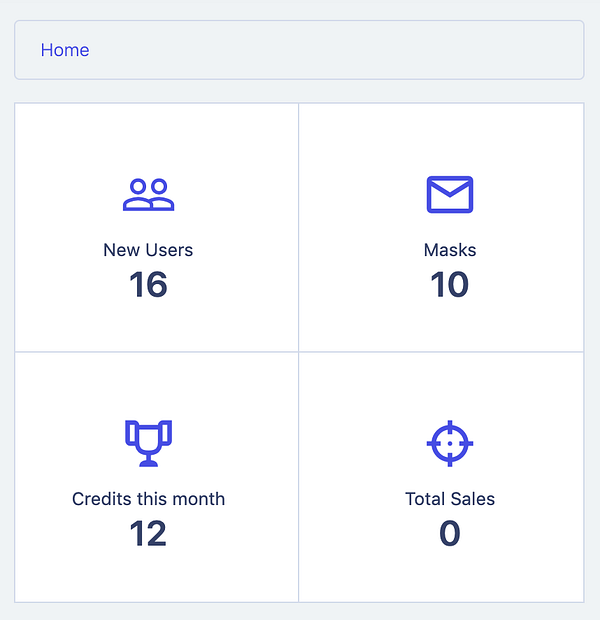The image size is (600, 620).
Task: Click the New Users people icon
Action: [x=148, y=194]
